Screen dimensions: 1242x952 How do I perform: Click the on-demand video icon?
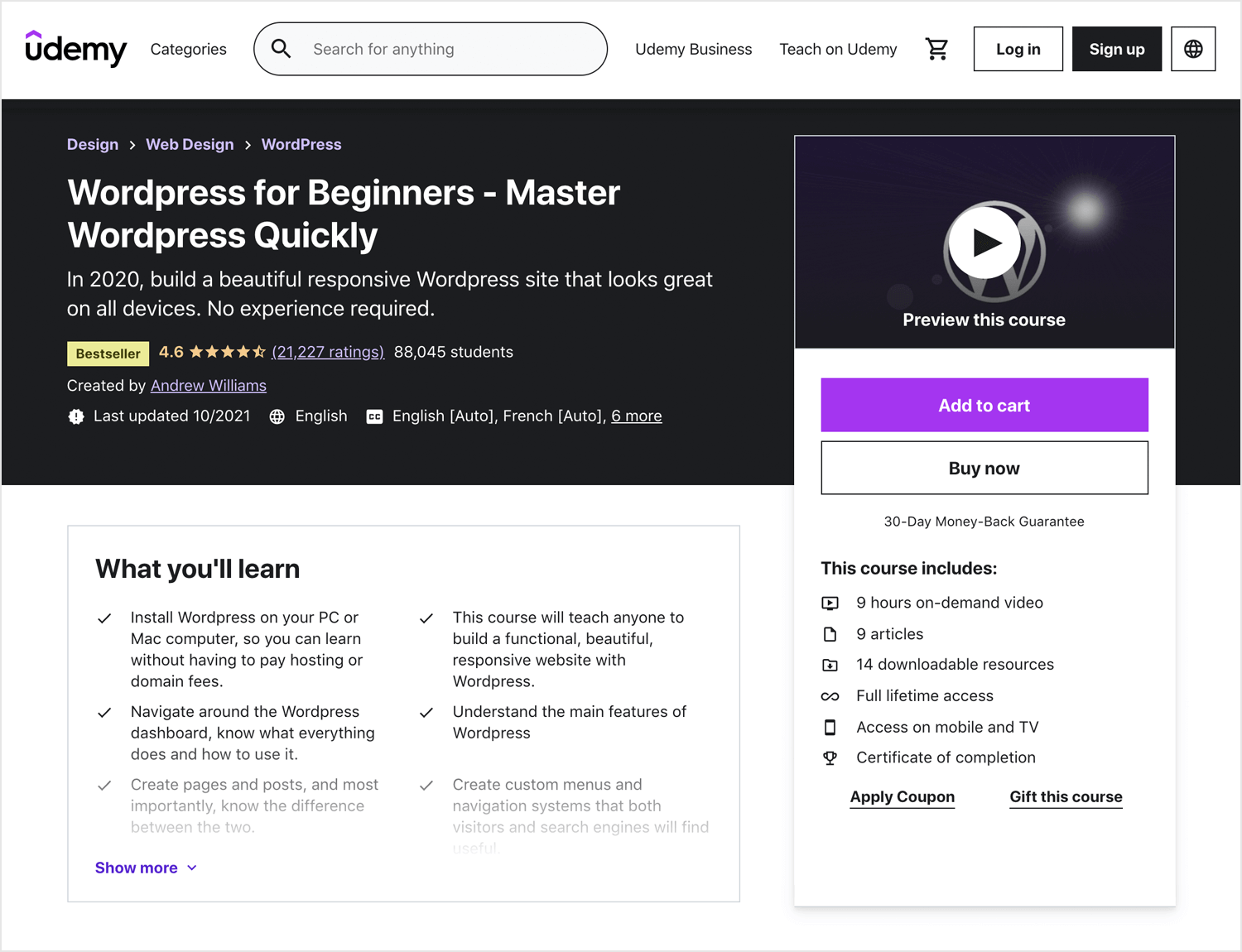click(830, 603)
